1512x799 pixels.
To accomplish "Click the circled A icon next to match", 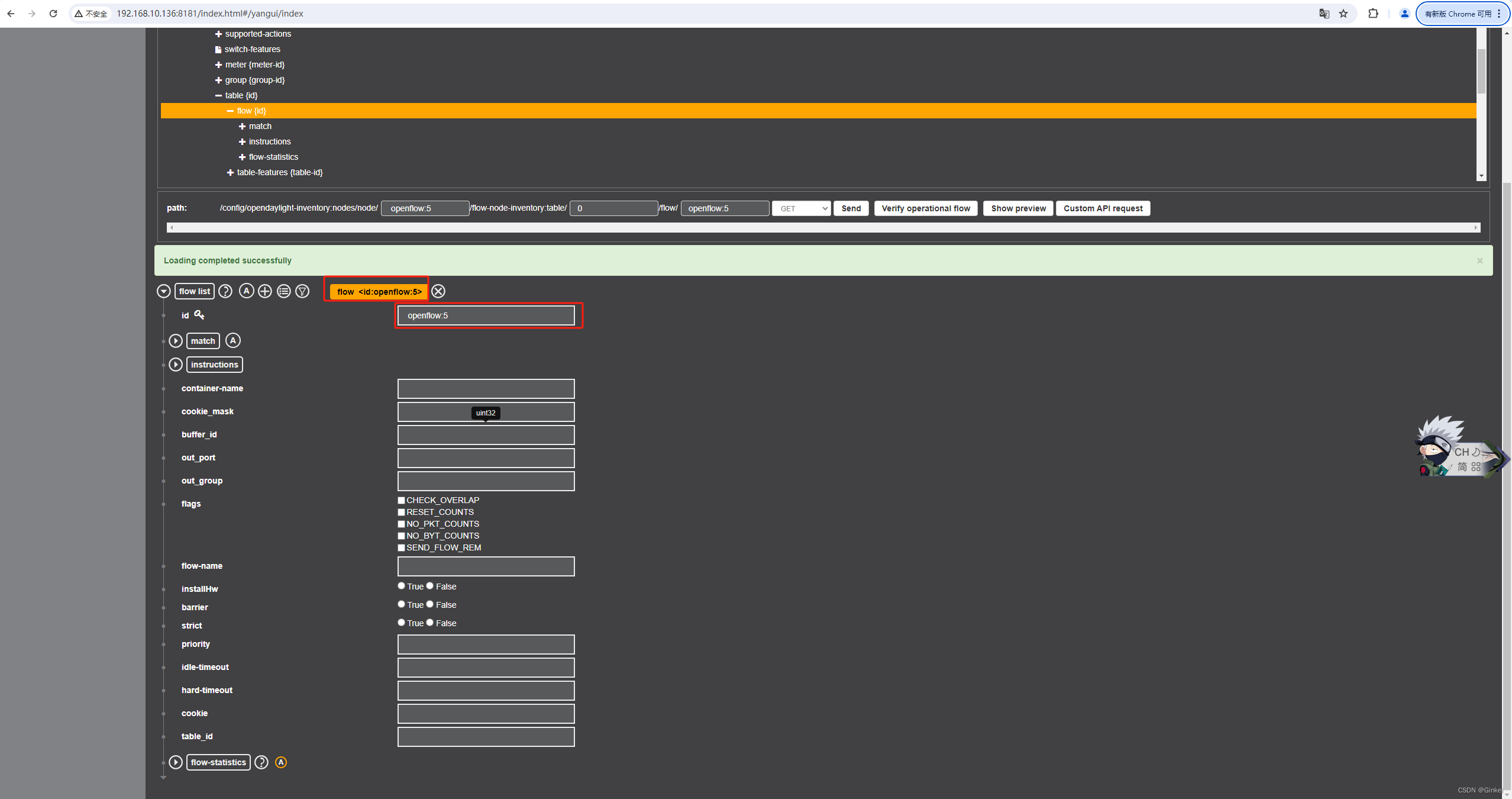I will 233,340.
